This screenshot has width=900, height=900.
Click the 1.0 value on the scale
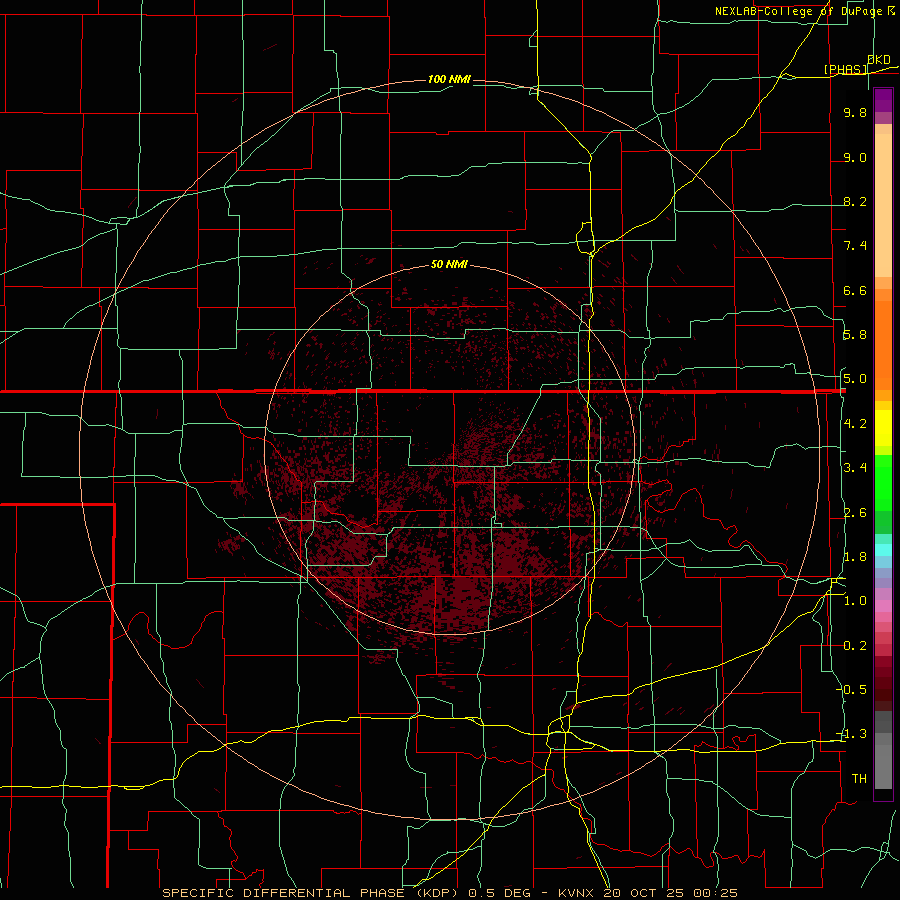pos(855,601)
